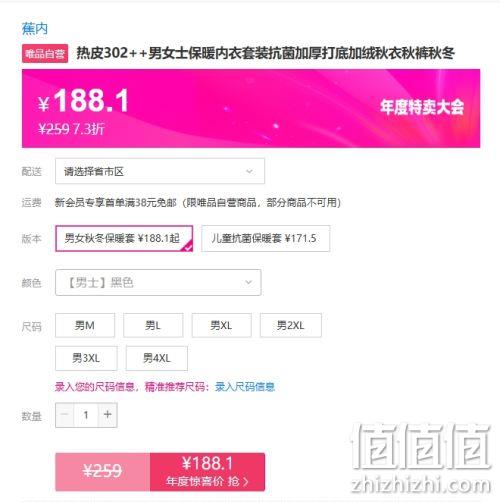Choose size 男L
This screenshot has height=502, width=500.
click(x=153, y=325)
